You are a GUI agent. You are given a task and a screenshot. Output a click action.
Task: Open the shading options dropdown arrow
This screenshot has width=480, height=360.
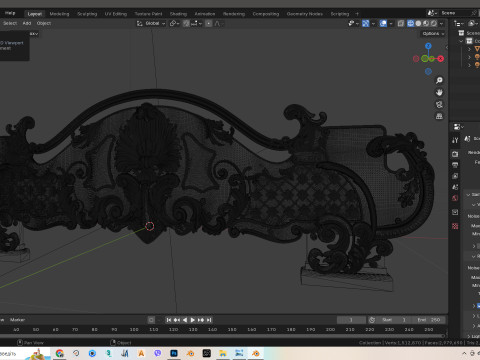tap(441, 23)
